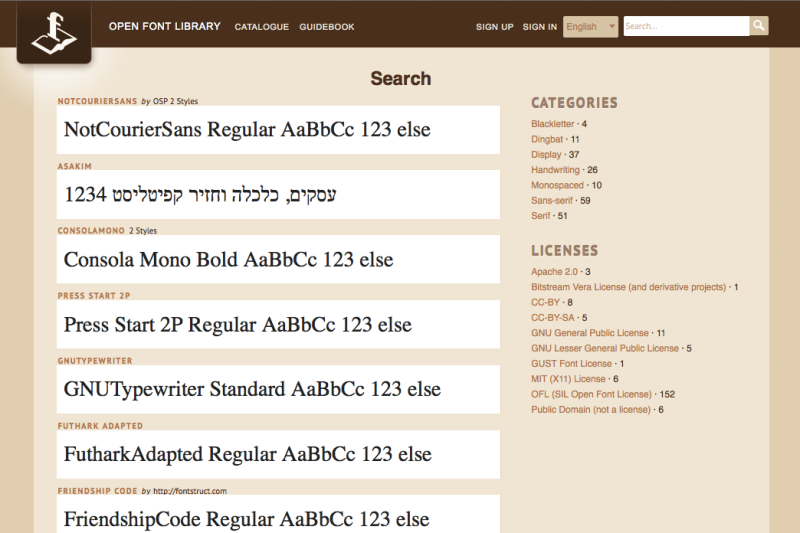
Task: Click the '2 Styles' text beside ConsolaMono
Action: 143,231
